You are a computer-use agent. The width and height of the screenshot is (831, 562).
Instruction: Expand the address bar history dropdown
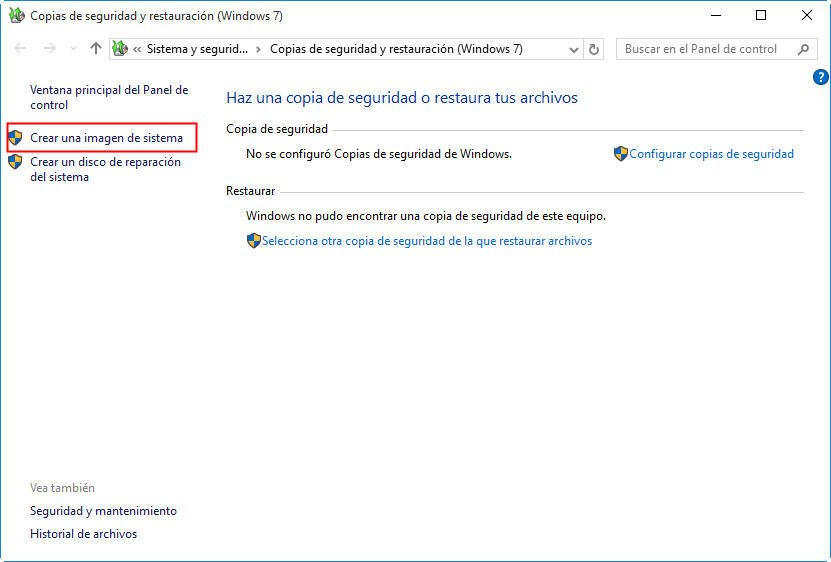pos(573,50)
